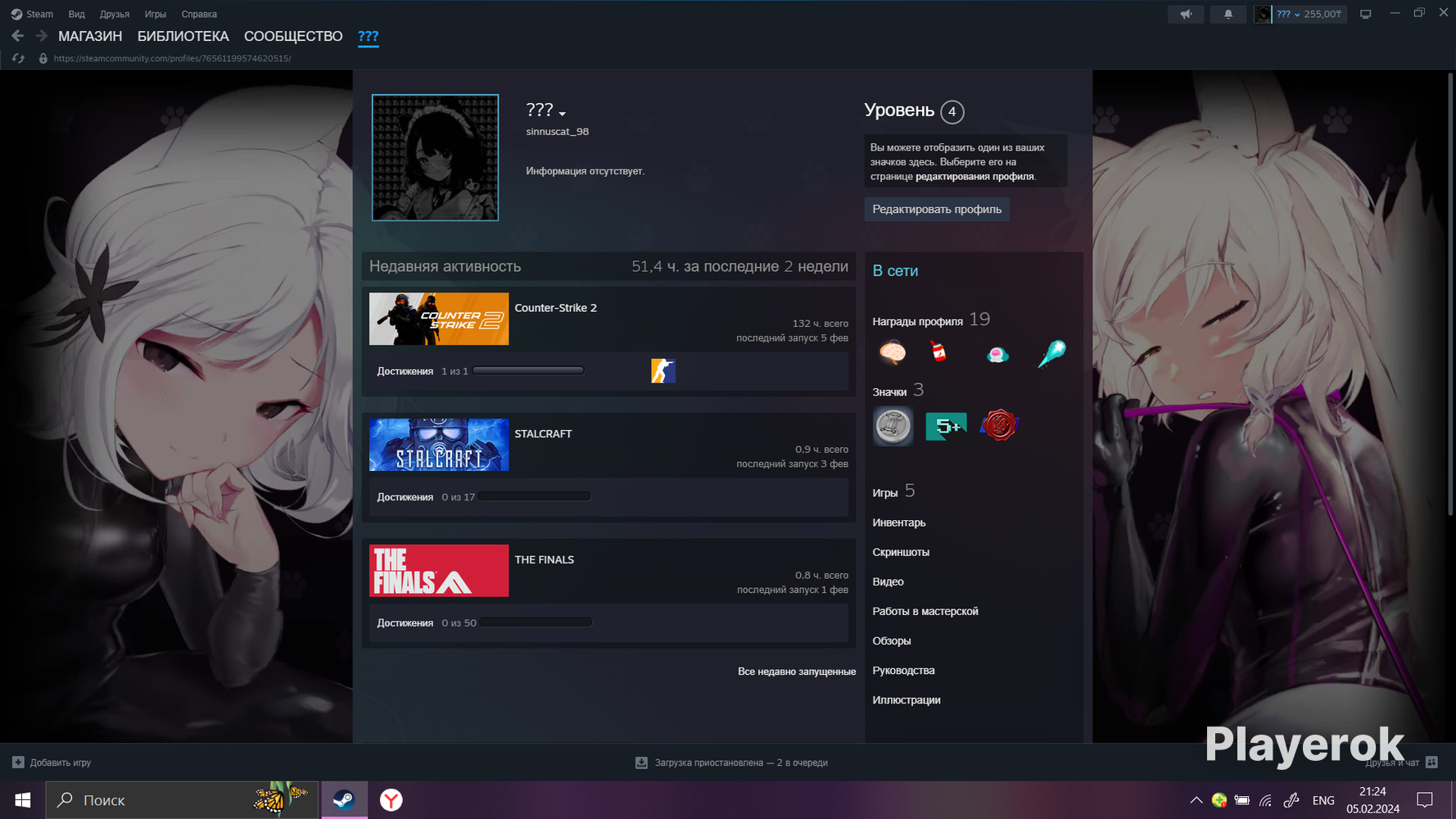Open the red wax seal badge
The height and width of the screenshot is (819, 1456).
coord(999,426)
